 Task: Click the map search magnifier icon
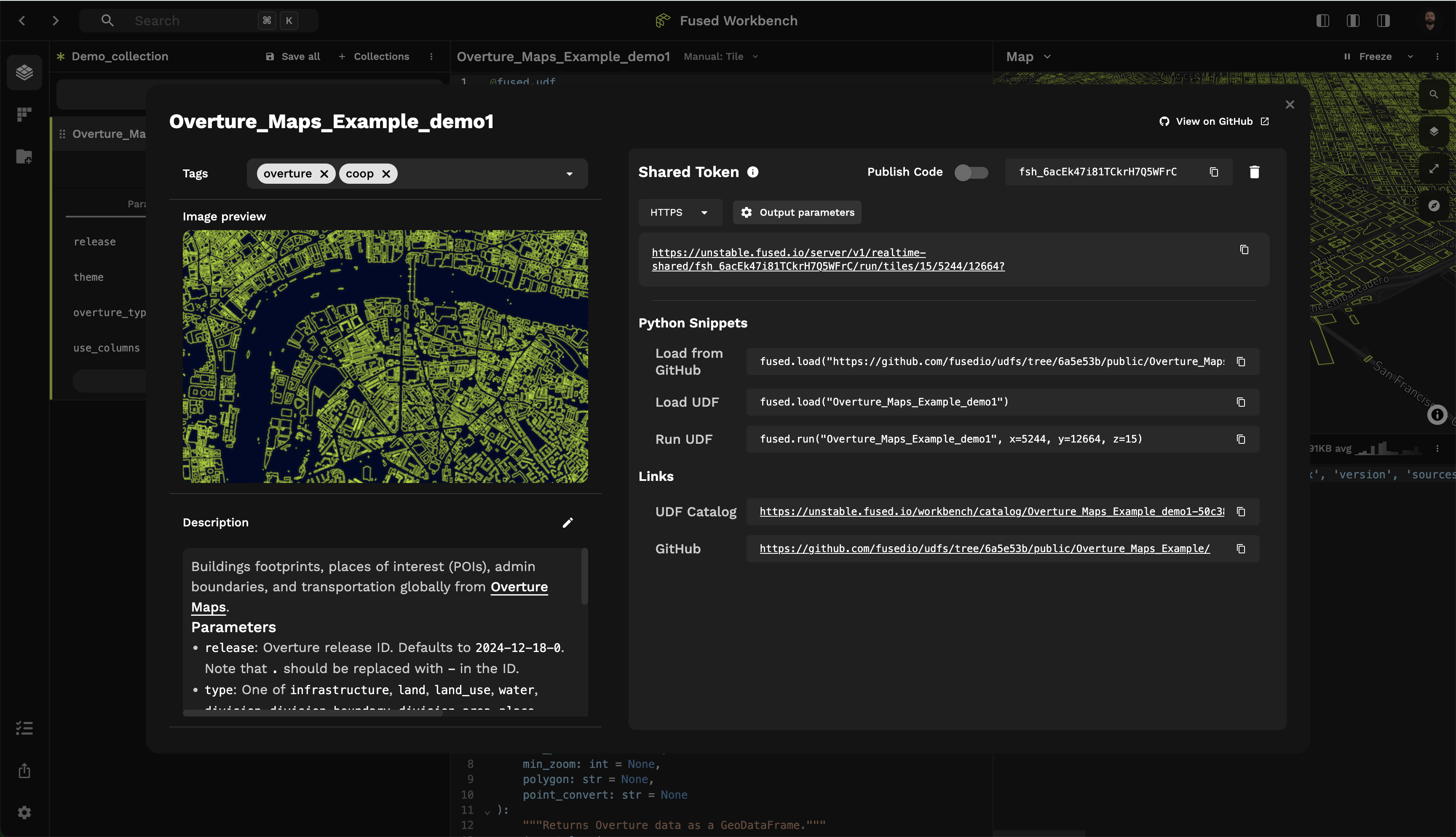[x=1434, y=94]
